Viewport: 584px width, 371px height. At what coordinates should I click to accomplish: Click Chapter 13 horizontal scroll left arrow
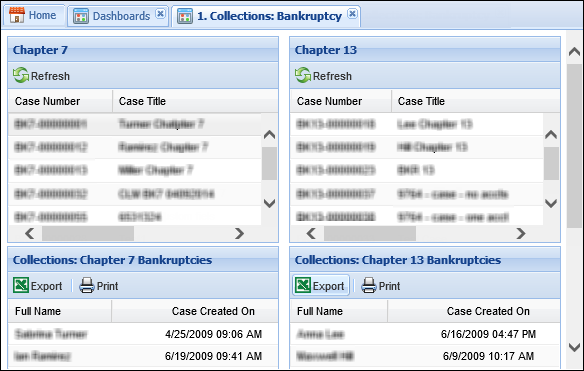coord(311,234)
